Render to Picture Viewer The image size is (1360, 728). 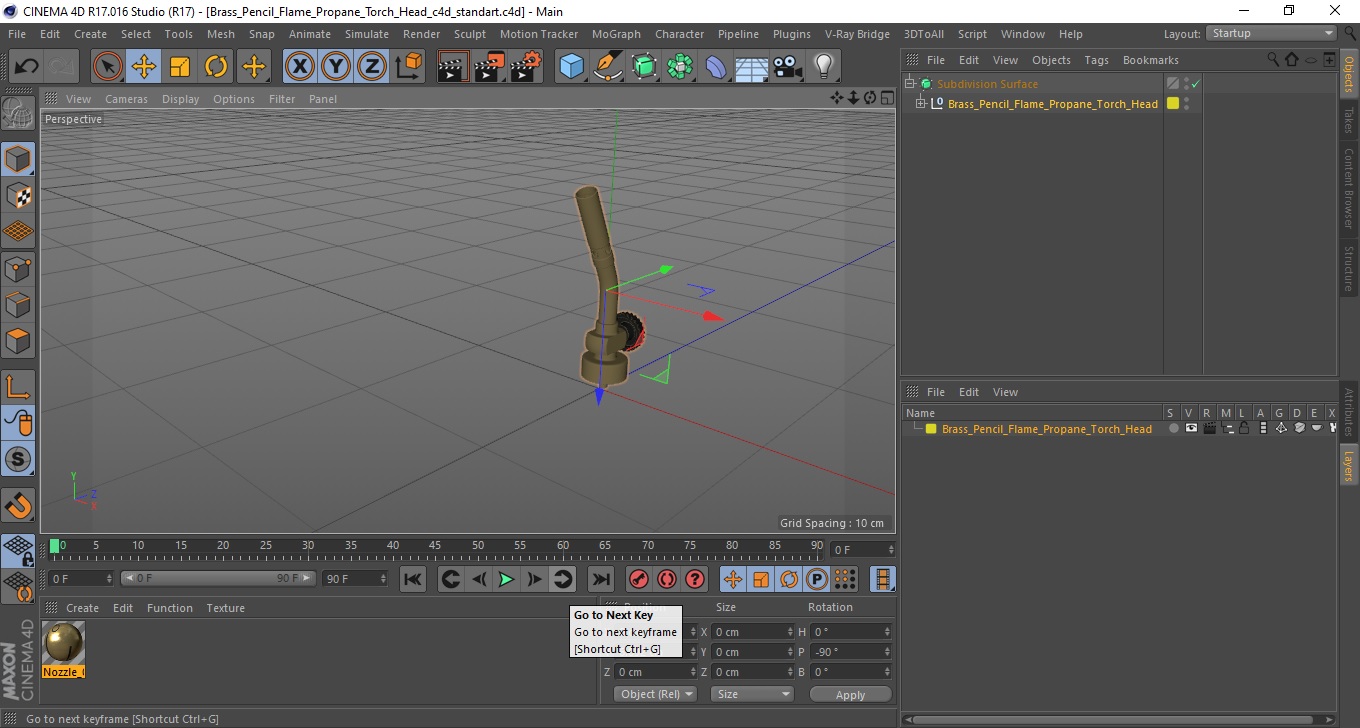(x=490, y=67)
